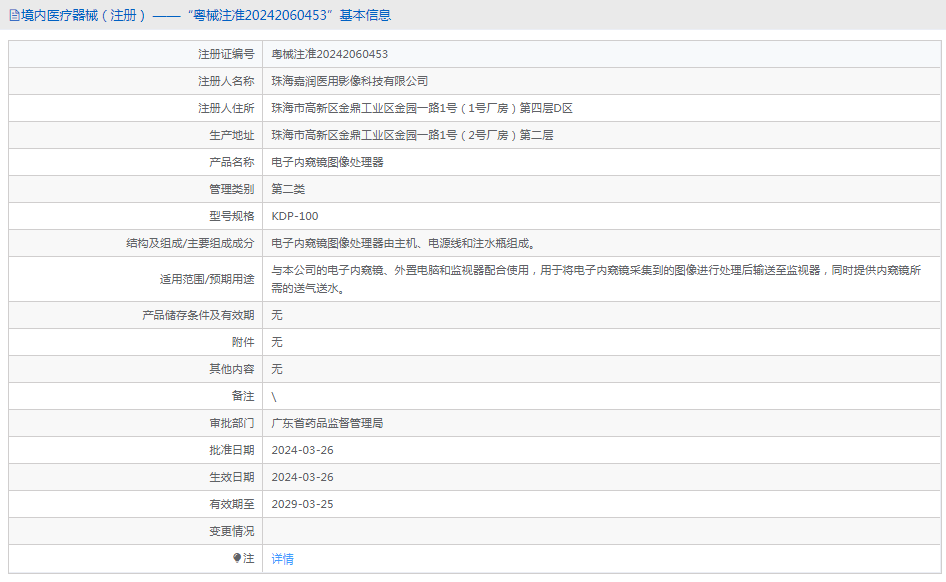The height and width of the screenshot is (582, 946).
Task: Click the 注册人住所 label
Action: pyautogui.click(x=226, y=108)
